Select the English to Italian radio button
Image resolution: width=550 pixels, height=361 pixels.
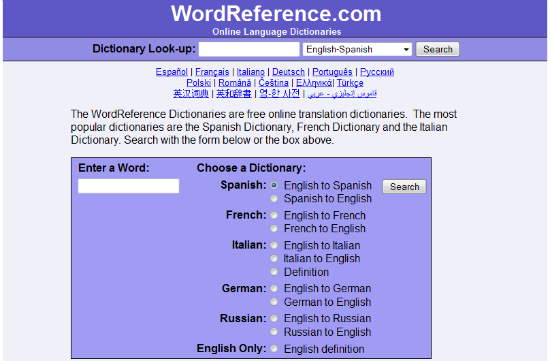(274, 245)
